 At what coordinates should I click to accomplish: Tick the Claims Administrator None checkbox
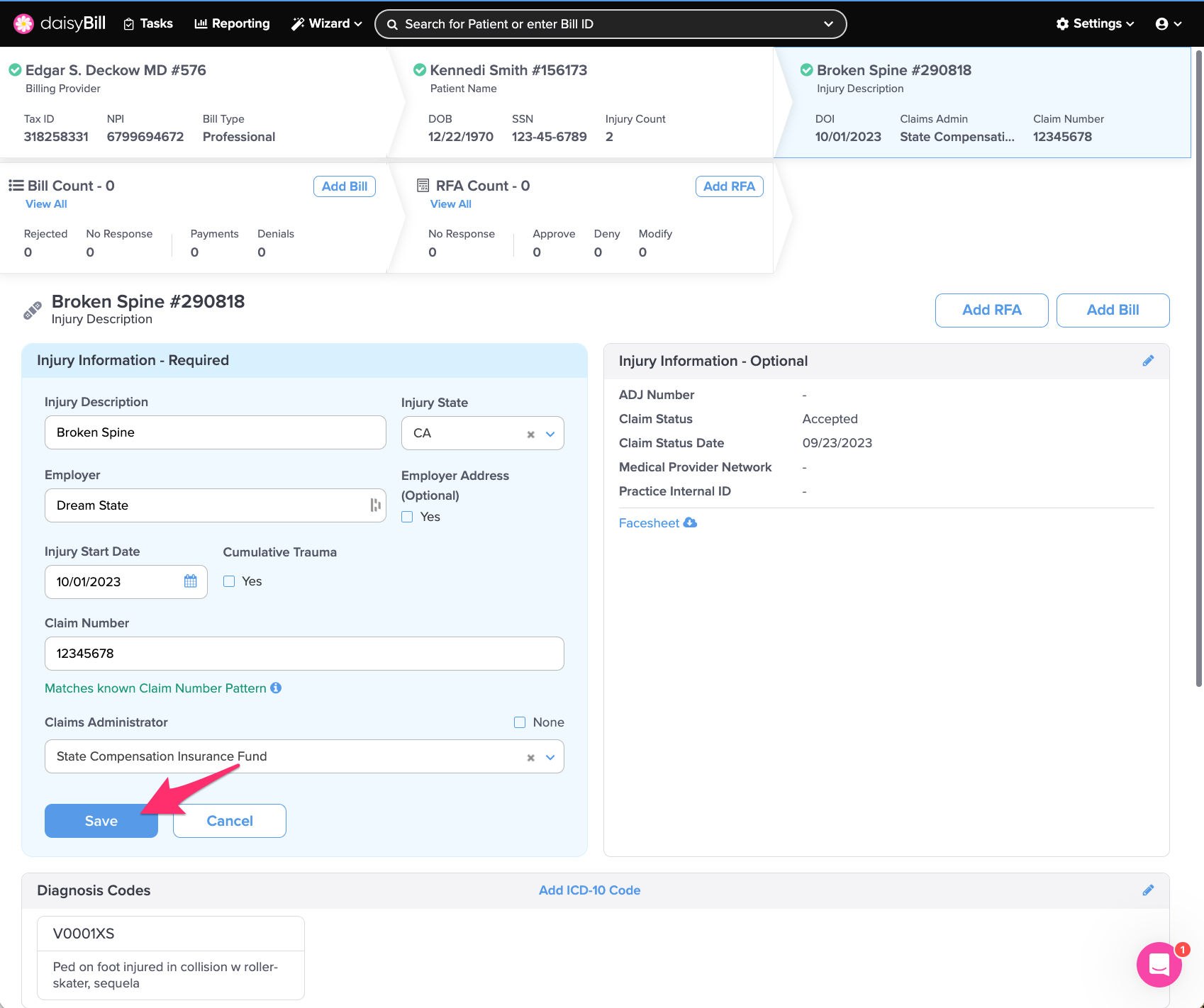click(x=520, y=722)
